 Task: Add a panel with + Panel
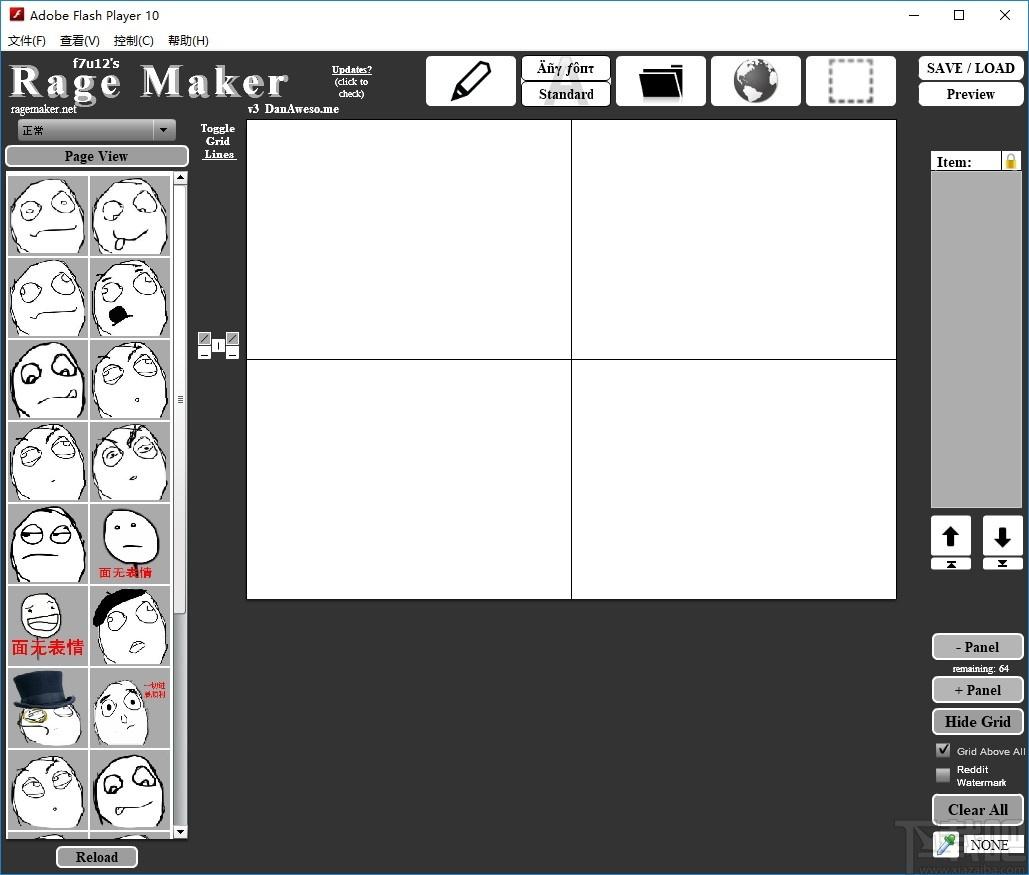(977, 690)
